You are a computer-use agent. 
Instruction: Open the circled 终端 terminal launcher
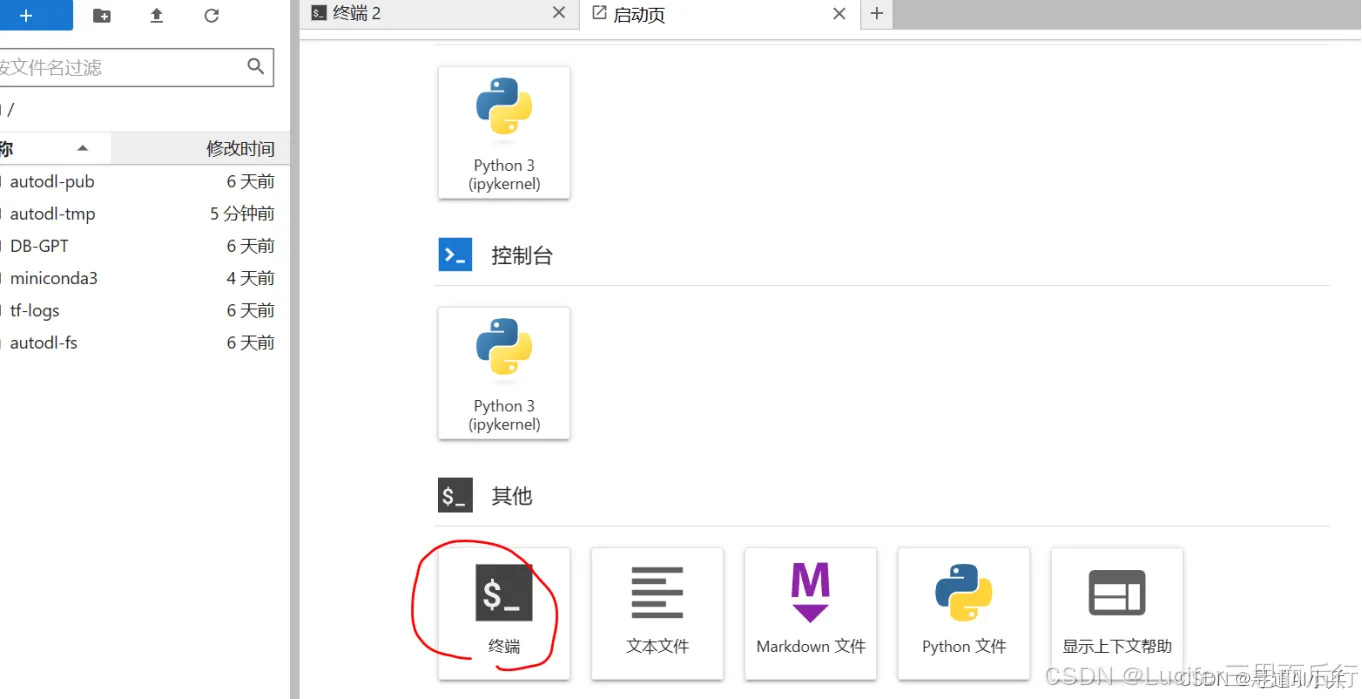(503, 613)
